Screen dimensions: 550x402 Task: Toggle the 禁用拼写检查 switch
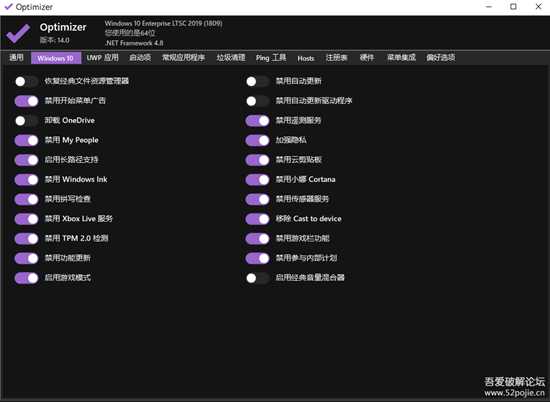(26, 199)
